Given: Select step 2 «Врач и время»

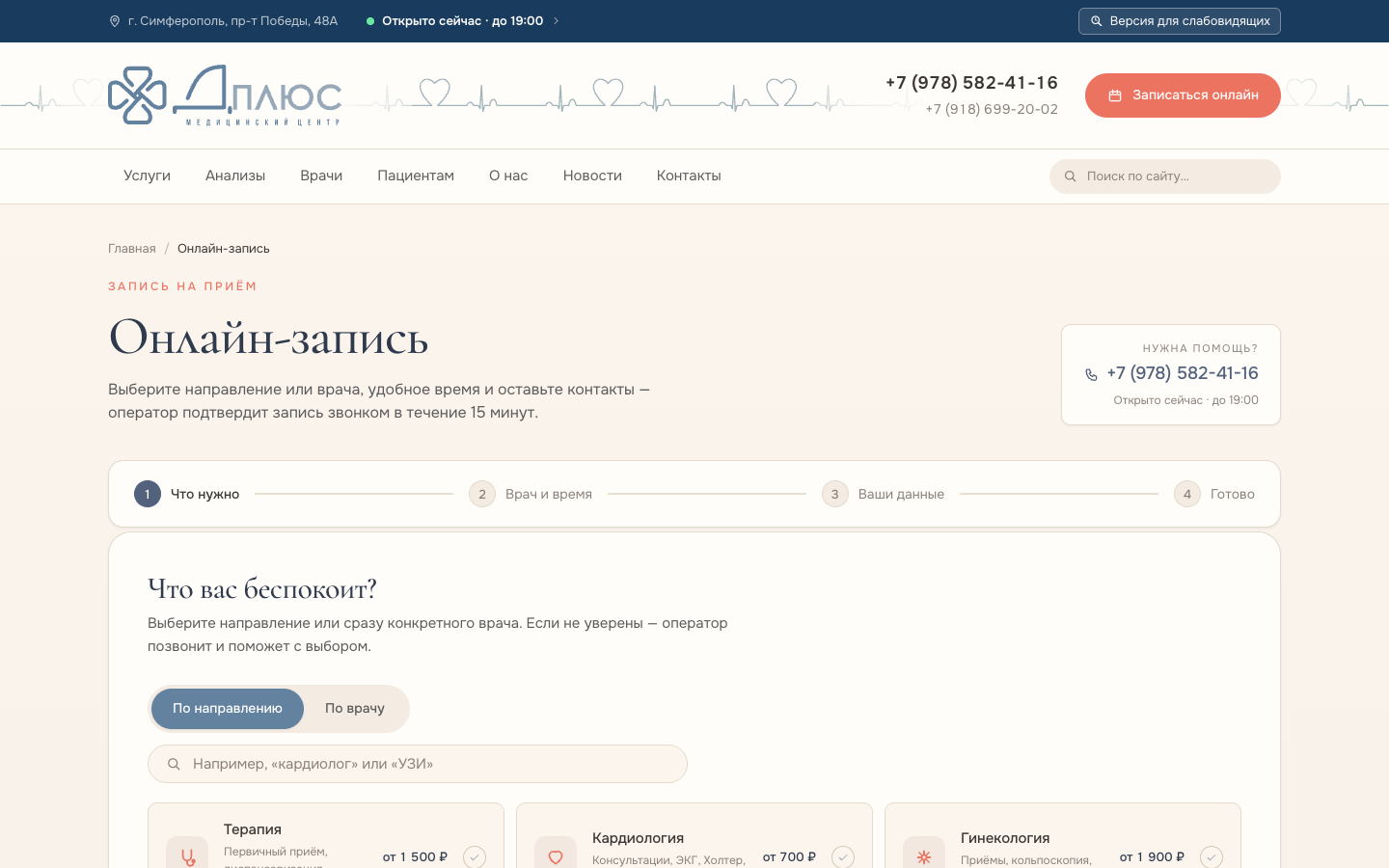Looking at the screenshot, I should coord(531,494).
